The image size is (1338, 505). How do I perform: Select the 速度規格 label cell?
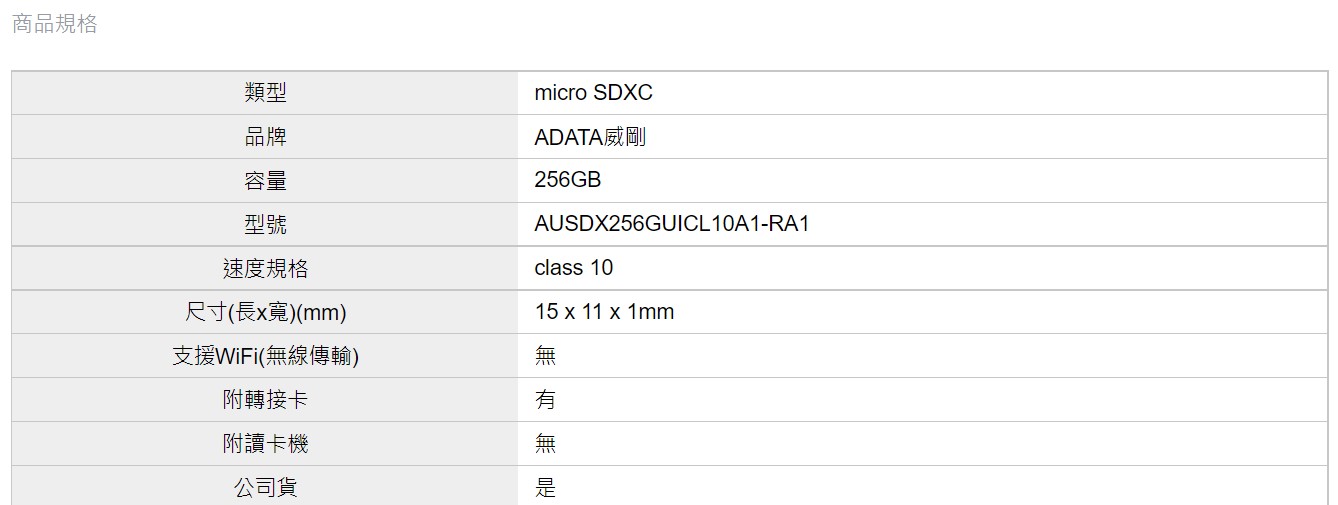pos(265,269)
